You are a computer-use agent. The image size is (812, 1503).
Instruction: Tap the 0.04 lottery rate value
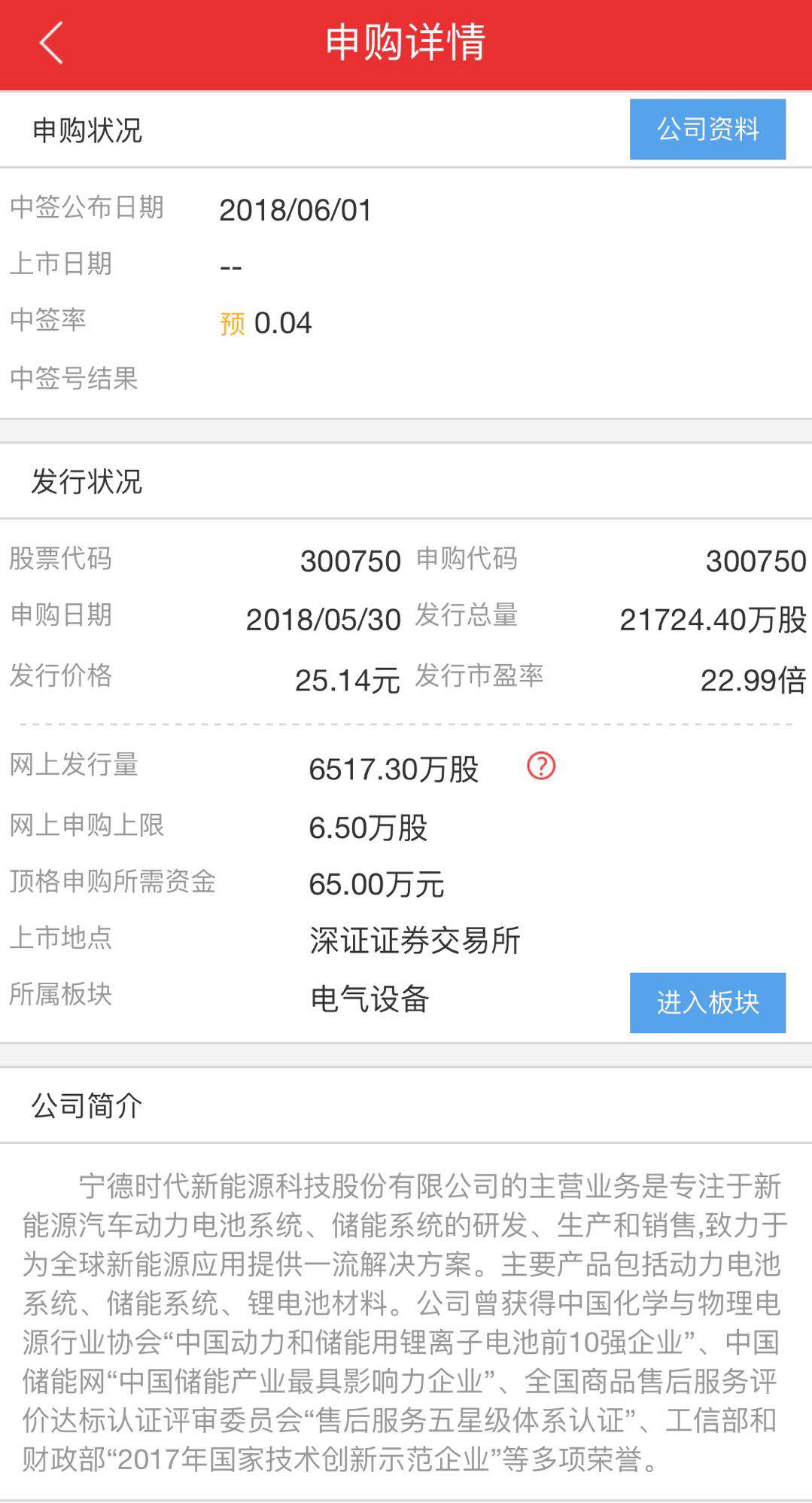pos(283,323)
